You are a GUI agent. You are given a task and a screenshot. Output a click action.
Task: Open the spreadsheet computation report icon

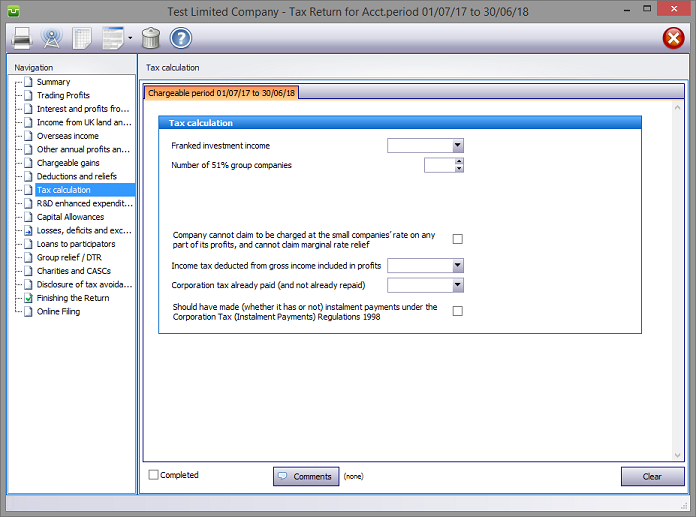(x=82, y=38)
